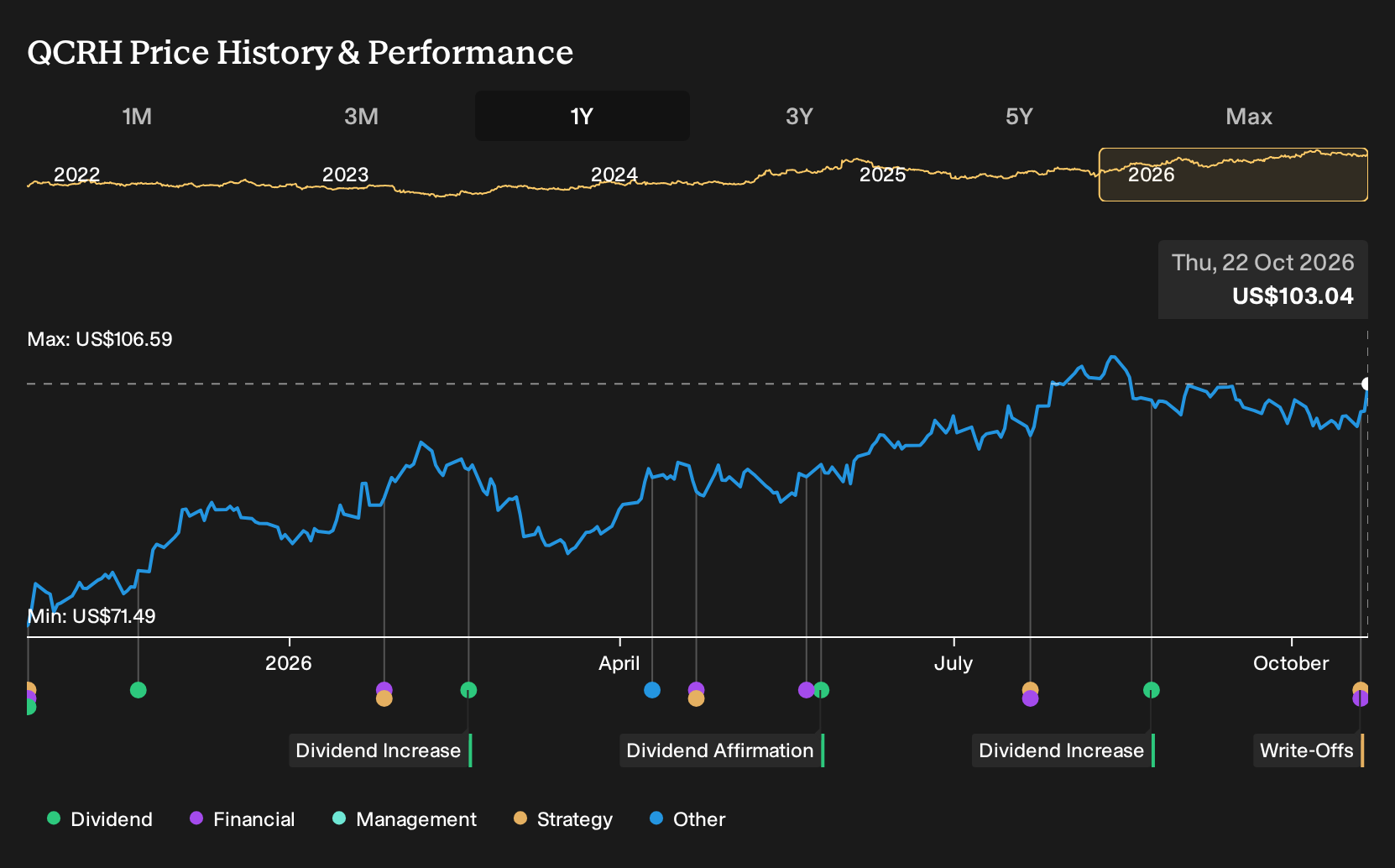The height and width of the screenshot is (868, 1395).
Task: Click the October axis label
Action: click(x=1291, y=663)
